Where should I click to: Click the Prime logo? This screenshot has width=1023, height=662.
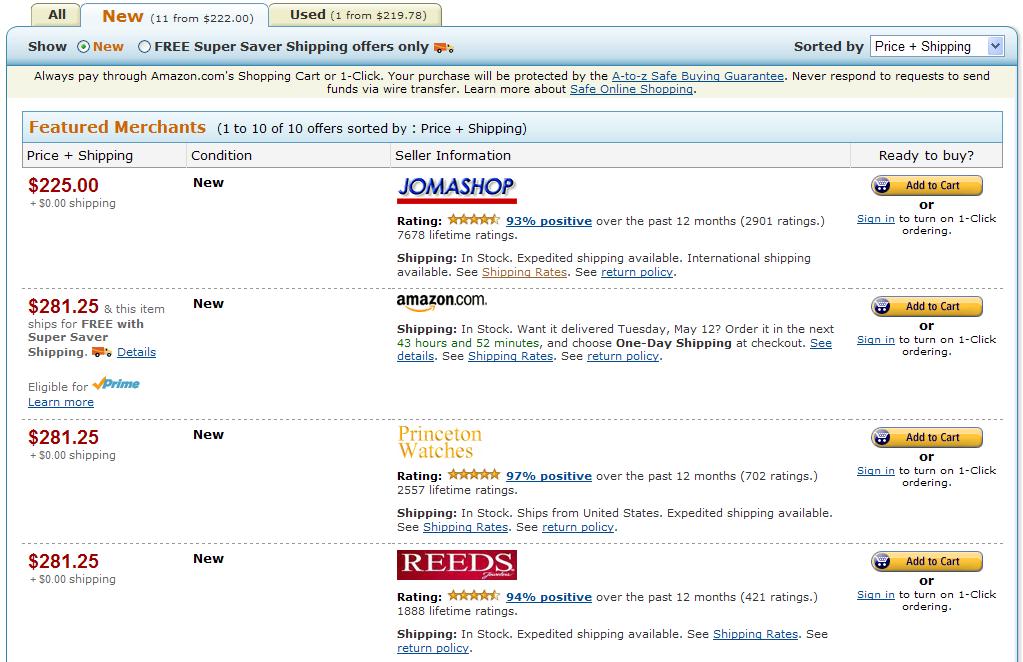(x=116, y=384)
